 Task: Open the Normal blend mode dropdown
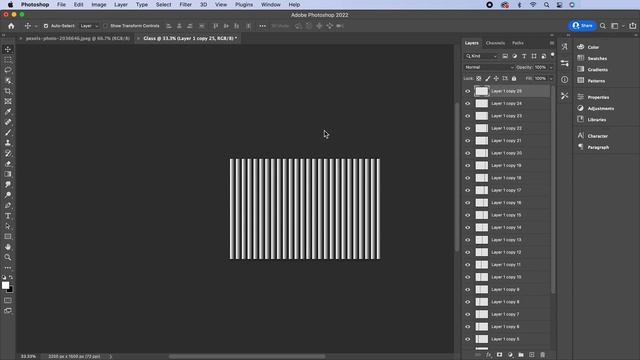[489, 67]
